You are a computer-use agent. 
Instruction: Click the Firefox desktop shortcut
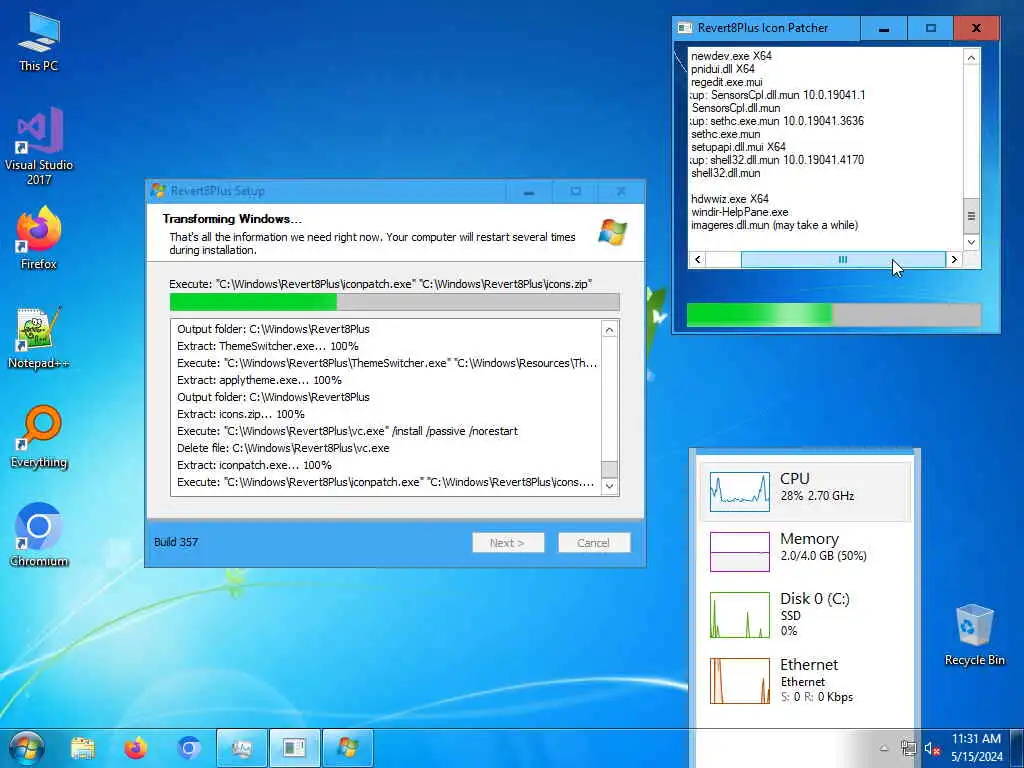[39, 238]
